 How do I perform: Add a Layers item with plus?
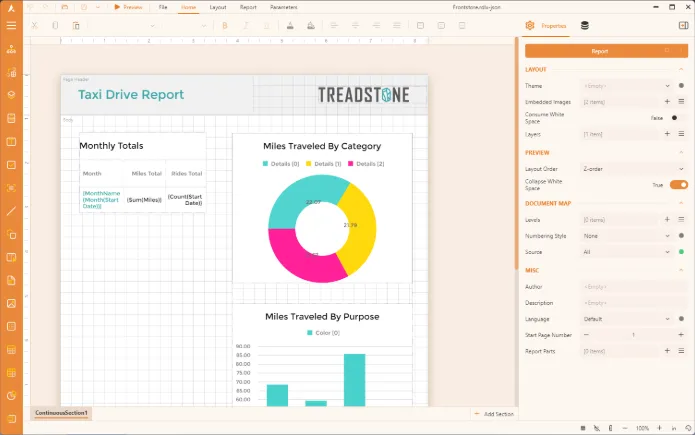667,134
